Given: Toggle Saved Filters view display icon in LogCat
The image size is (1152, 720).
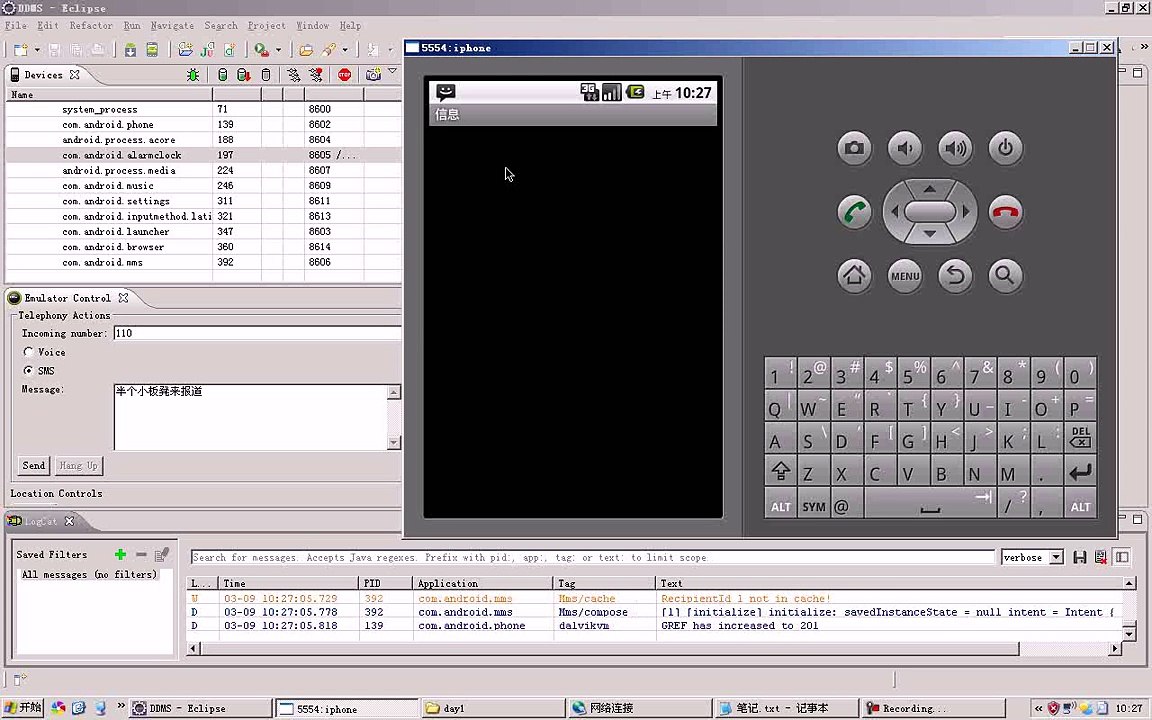Looking at the screenshot, I should click(1122, 558).
